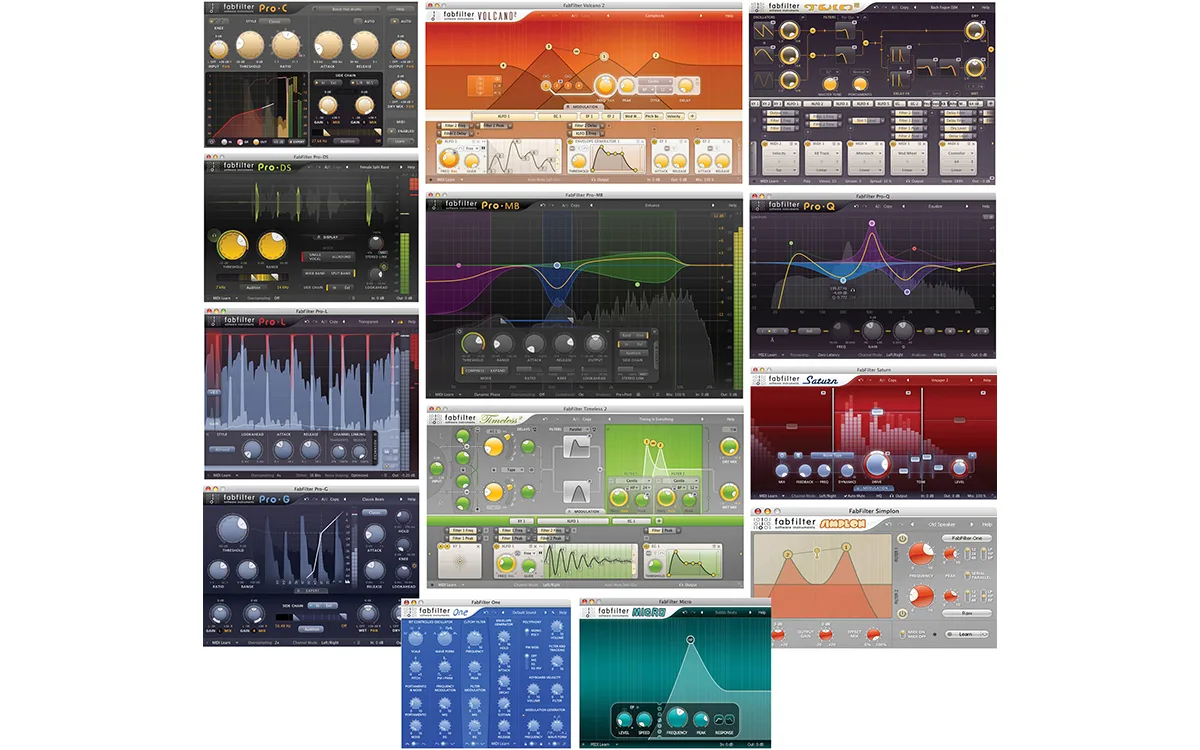Select Split Band in Pro-DS
The height and width of the screenshot is (750, 1200).
tap(341, 272)
